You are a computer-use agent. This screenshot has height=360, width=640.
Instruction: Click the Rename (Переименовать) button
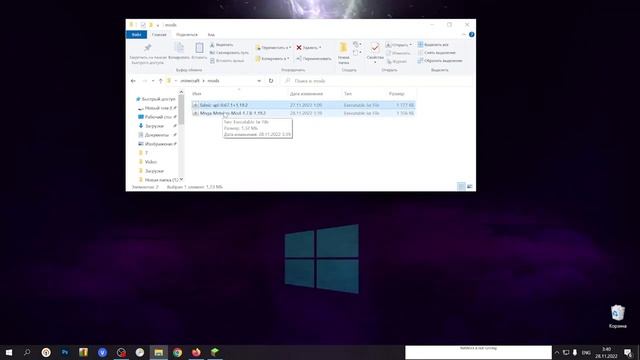tap(313, 58)
